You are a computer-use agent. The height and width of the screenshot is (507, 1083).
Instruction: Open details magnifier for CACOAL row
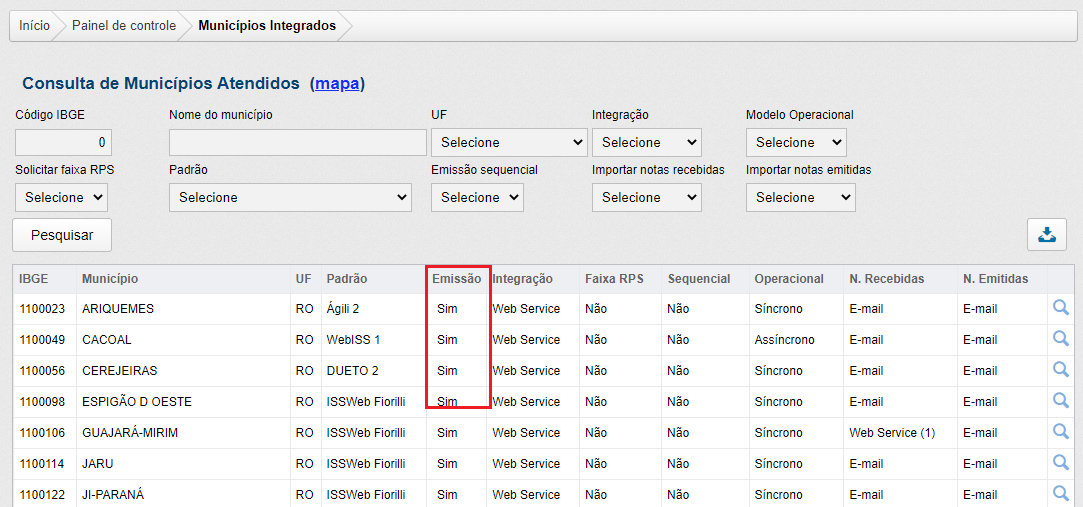(1060, 339)
